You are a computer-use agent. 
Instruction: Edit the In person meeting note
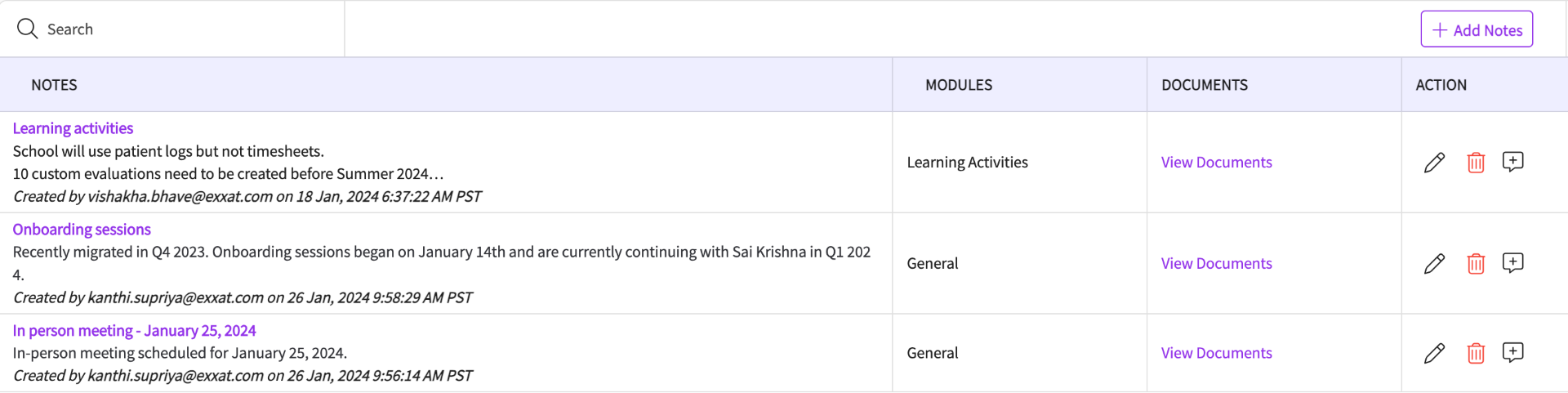pos(1434,353)
